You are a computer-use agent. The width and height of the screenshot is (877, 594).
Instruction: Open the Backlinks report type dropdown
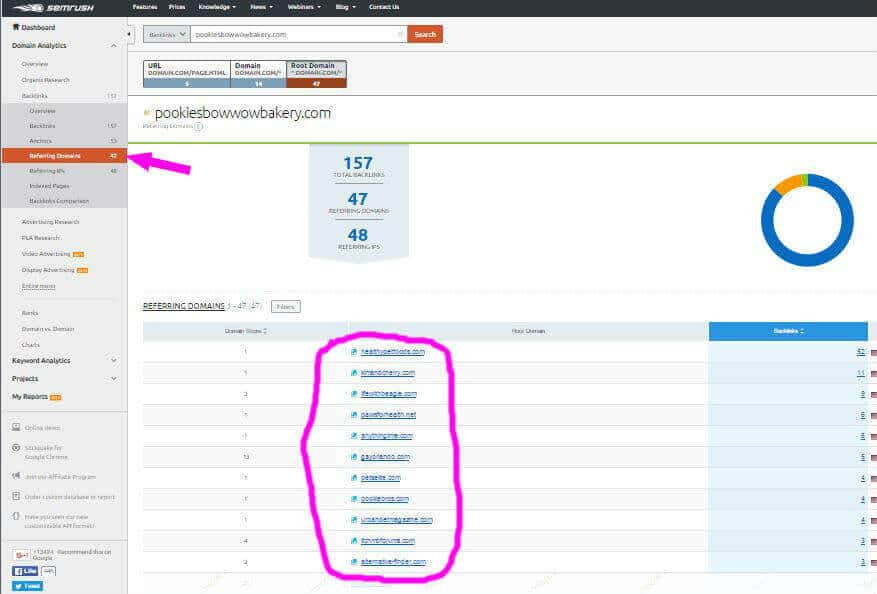point(167,34)
